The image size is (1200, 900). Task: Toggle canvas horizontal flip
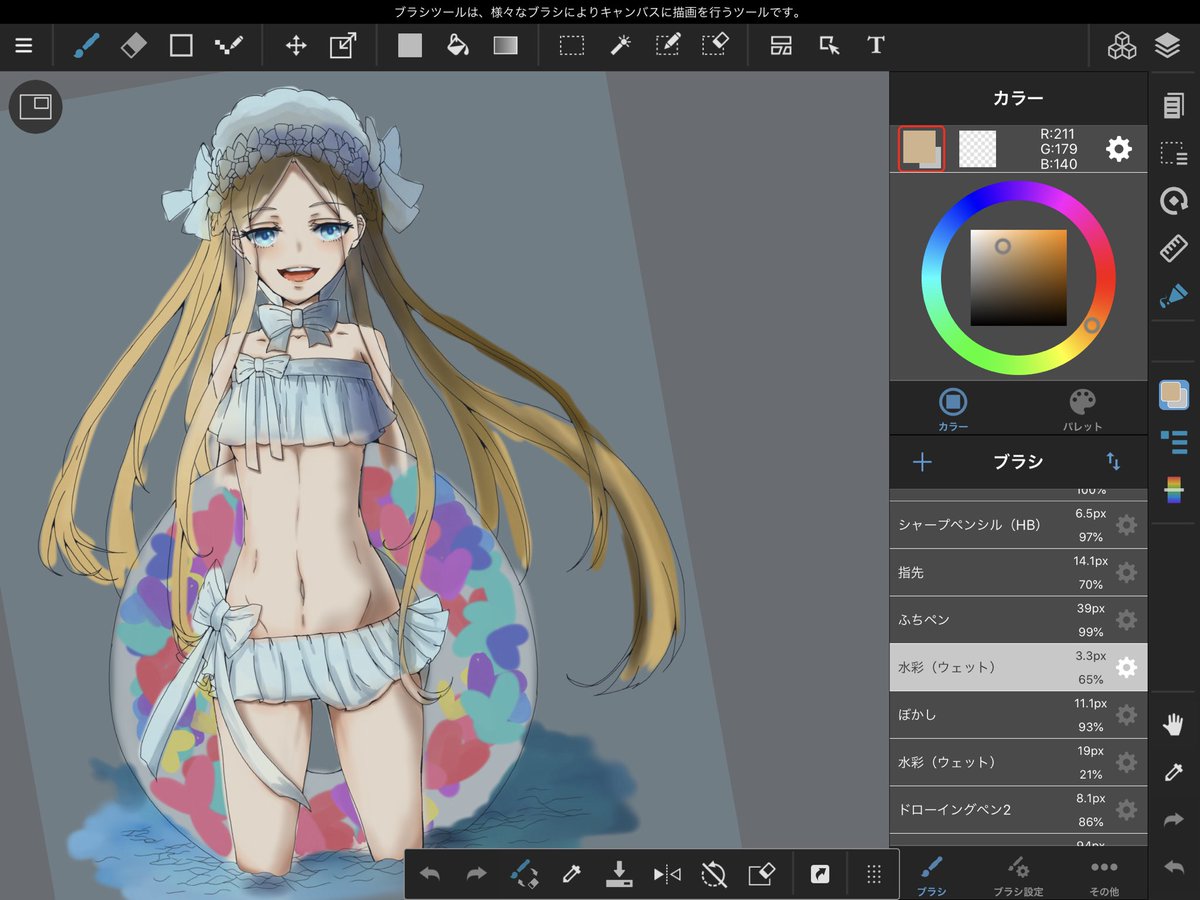tap(667, 874)
